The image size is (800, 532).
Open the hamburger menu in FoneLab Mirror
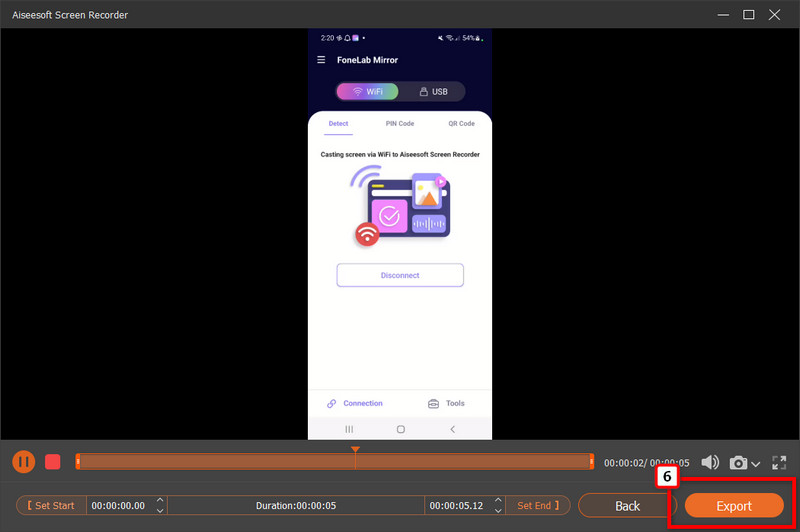coord(321,60)
